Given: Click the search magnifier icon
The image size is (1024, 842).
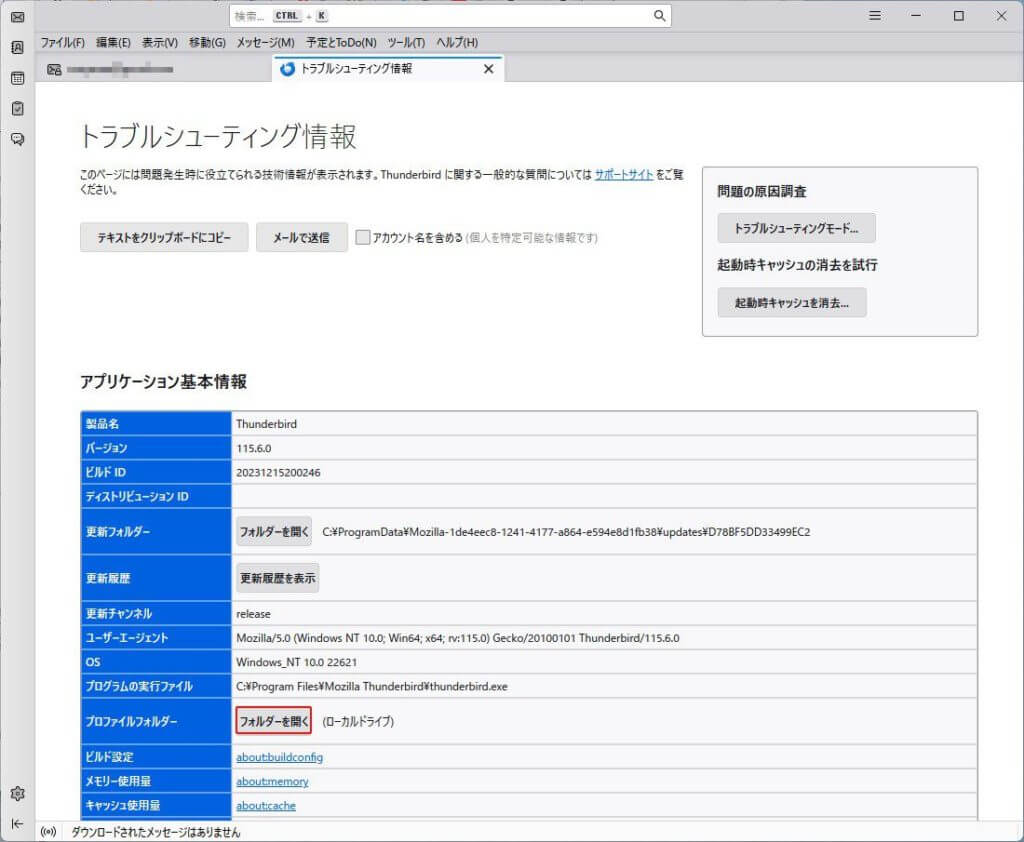Looking at the screenshot, I should click(659, 16).
